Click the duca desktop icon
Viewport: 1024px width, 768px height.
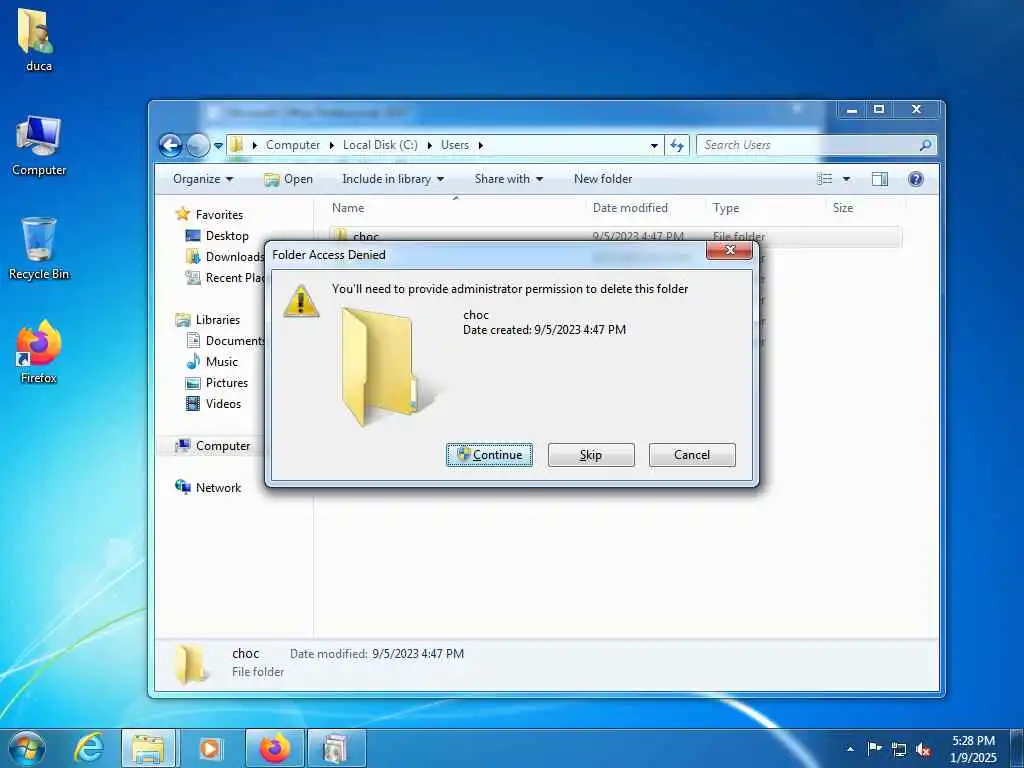[x=38, y=40]
